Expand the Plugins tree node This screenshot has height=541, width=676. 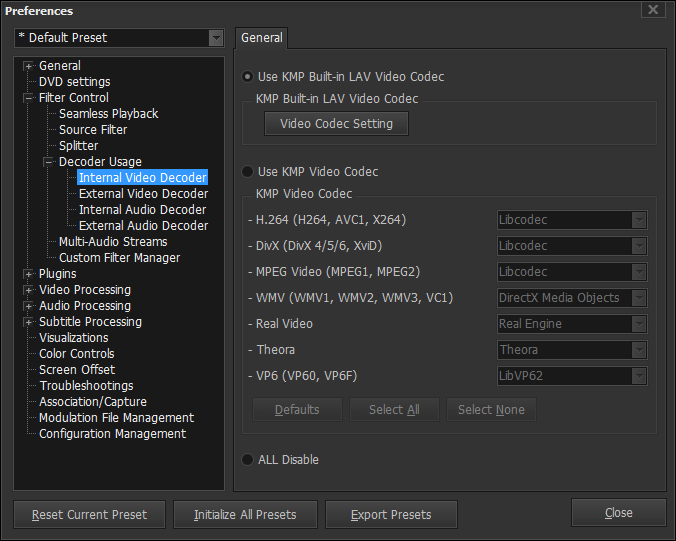pos(28,274)
